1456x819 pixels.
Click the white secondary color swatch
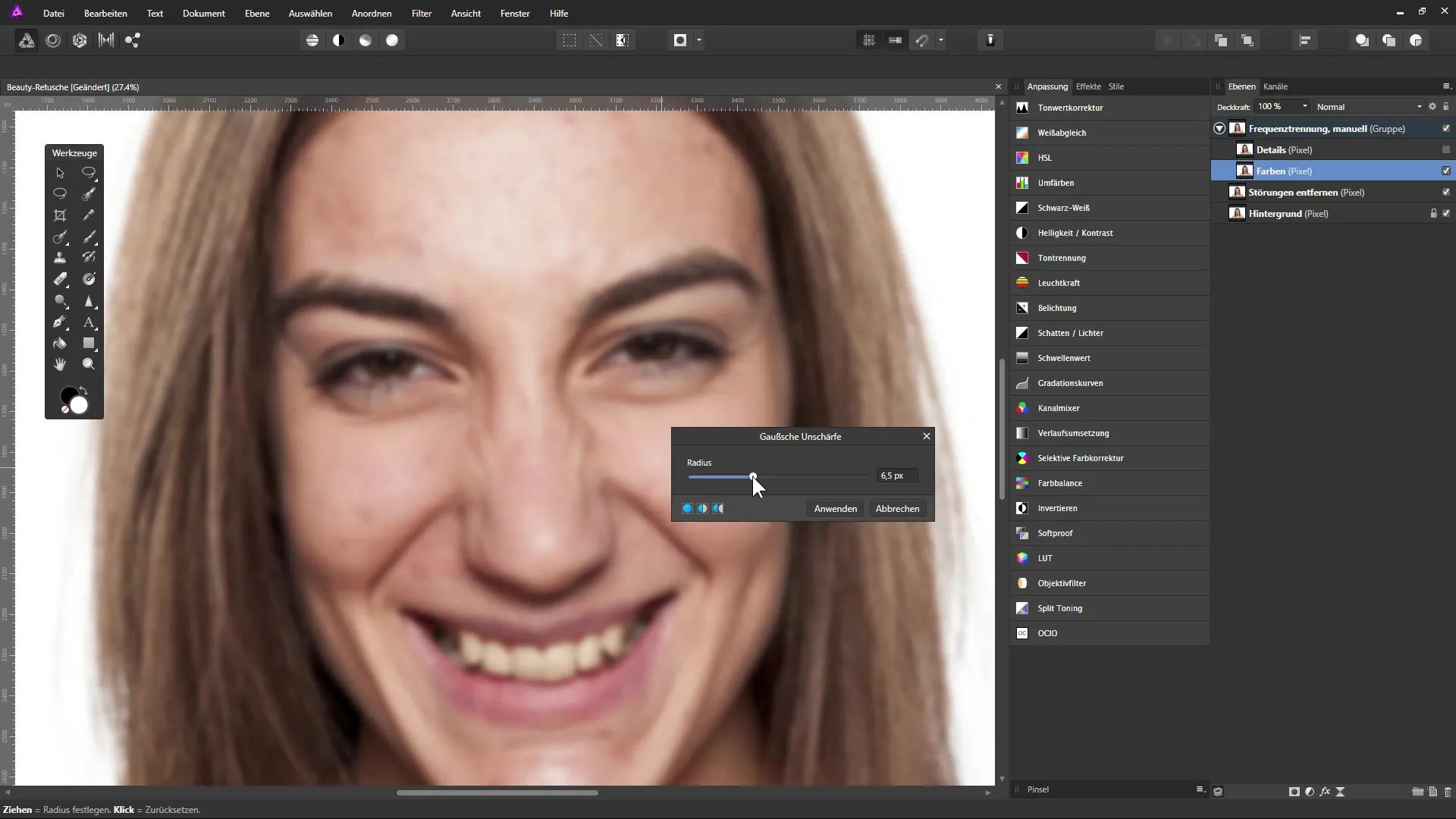tap(80, 406)
